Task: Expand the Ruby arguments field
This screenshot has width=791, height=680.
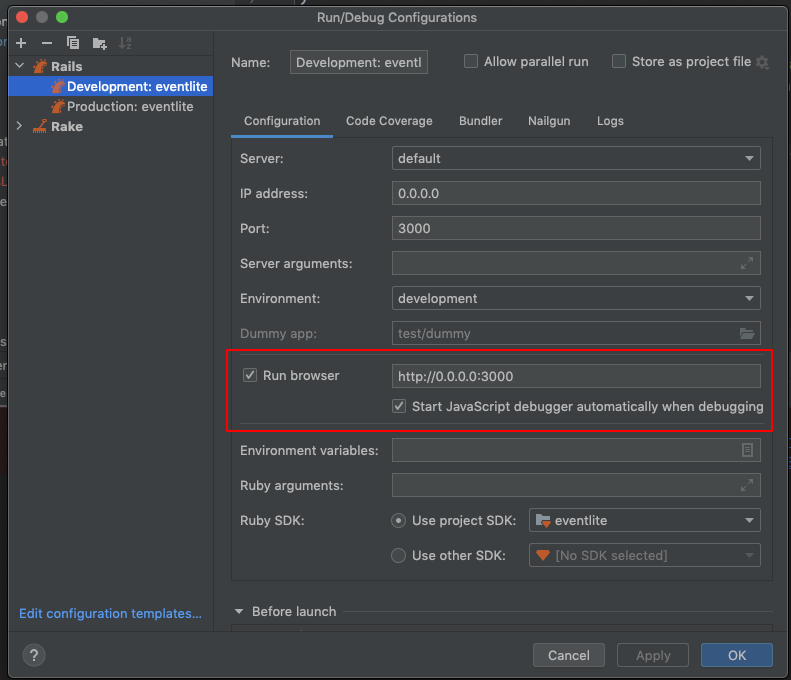Action: 747,485
